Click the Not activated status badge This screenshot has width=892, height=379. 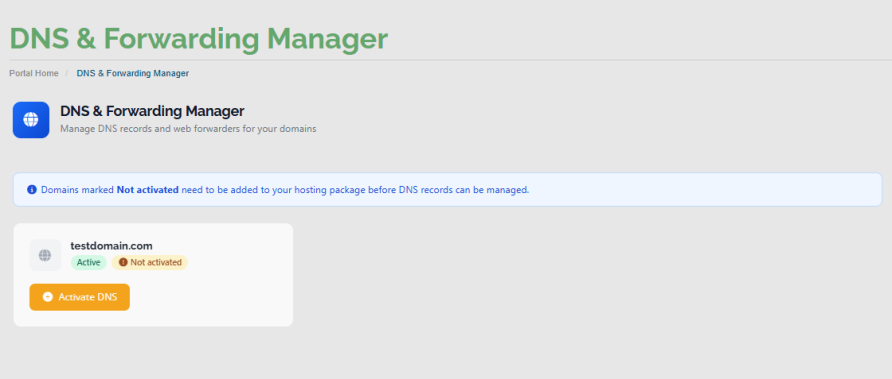150,262
